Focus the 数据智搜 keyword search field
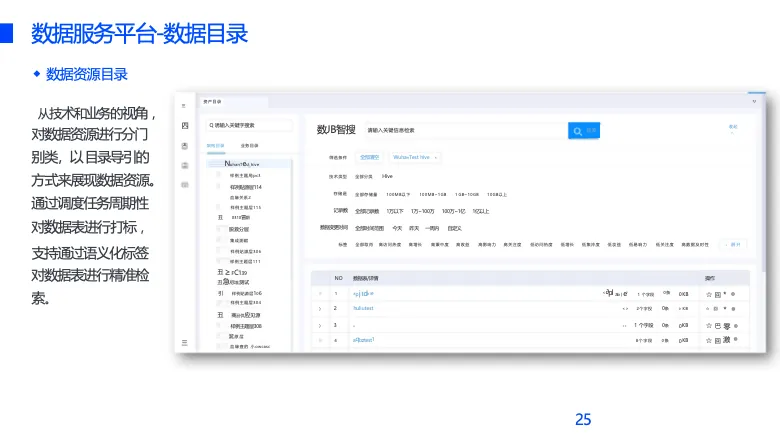This screenshot has height=439, width=780. [467, 130]
